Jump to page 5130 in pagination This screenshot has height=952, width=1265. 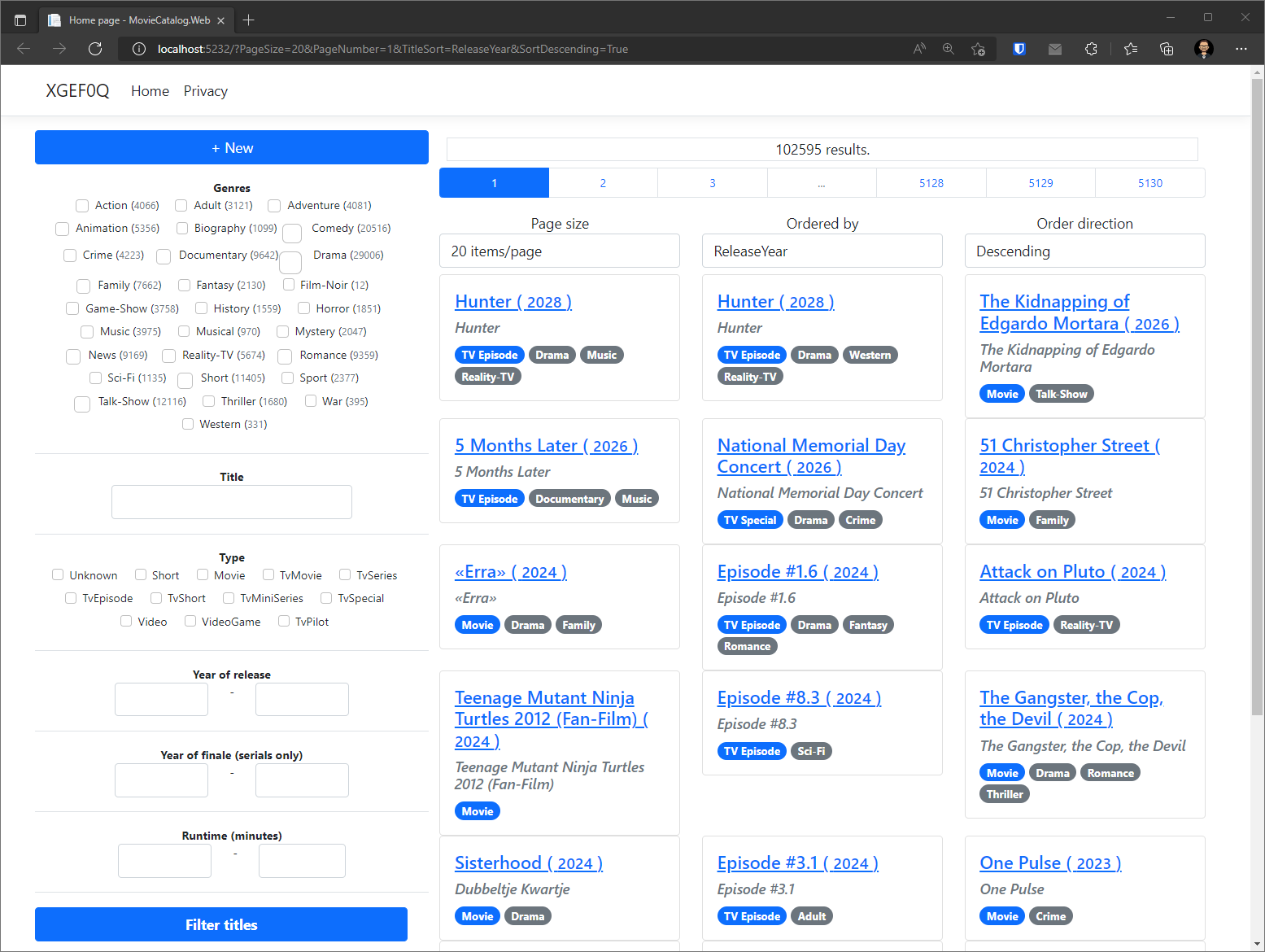tap(1149, 183)
